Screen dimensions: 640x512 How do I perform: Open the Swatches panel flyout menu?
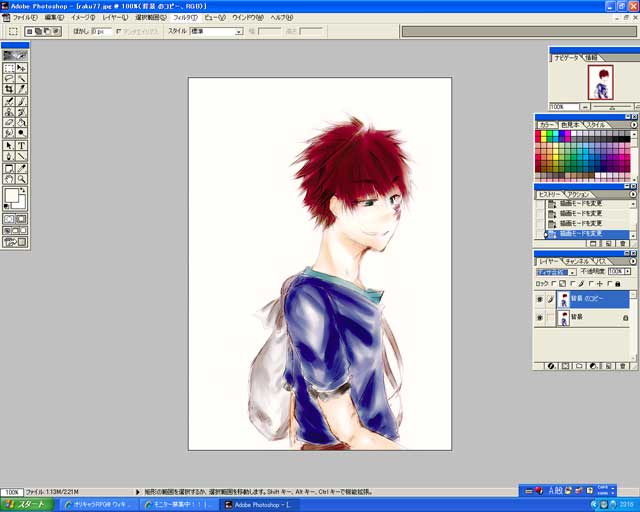634,125
